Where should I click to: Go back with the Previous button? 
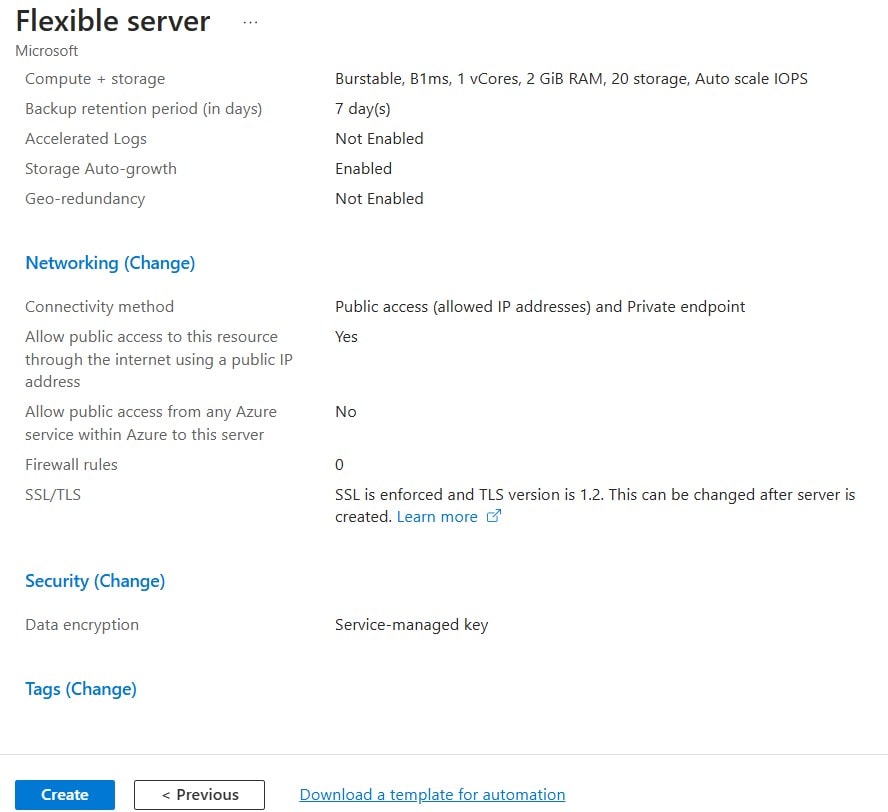click(x=199, y=794)
